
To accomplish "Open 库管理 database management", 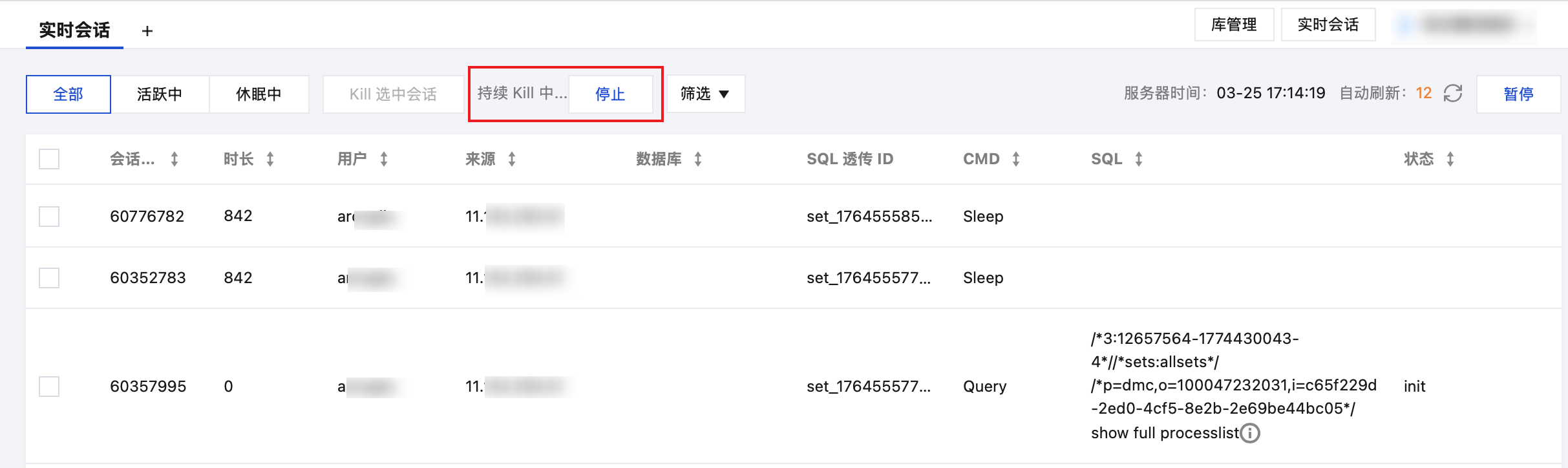I will point(1234,25).
